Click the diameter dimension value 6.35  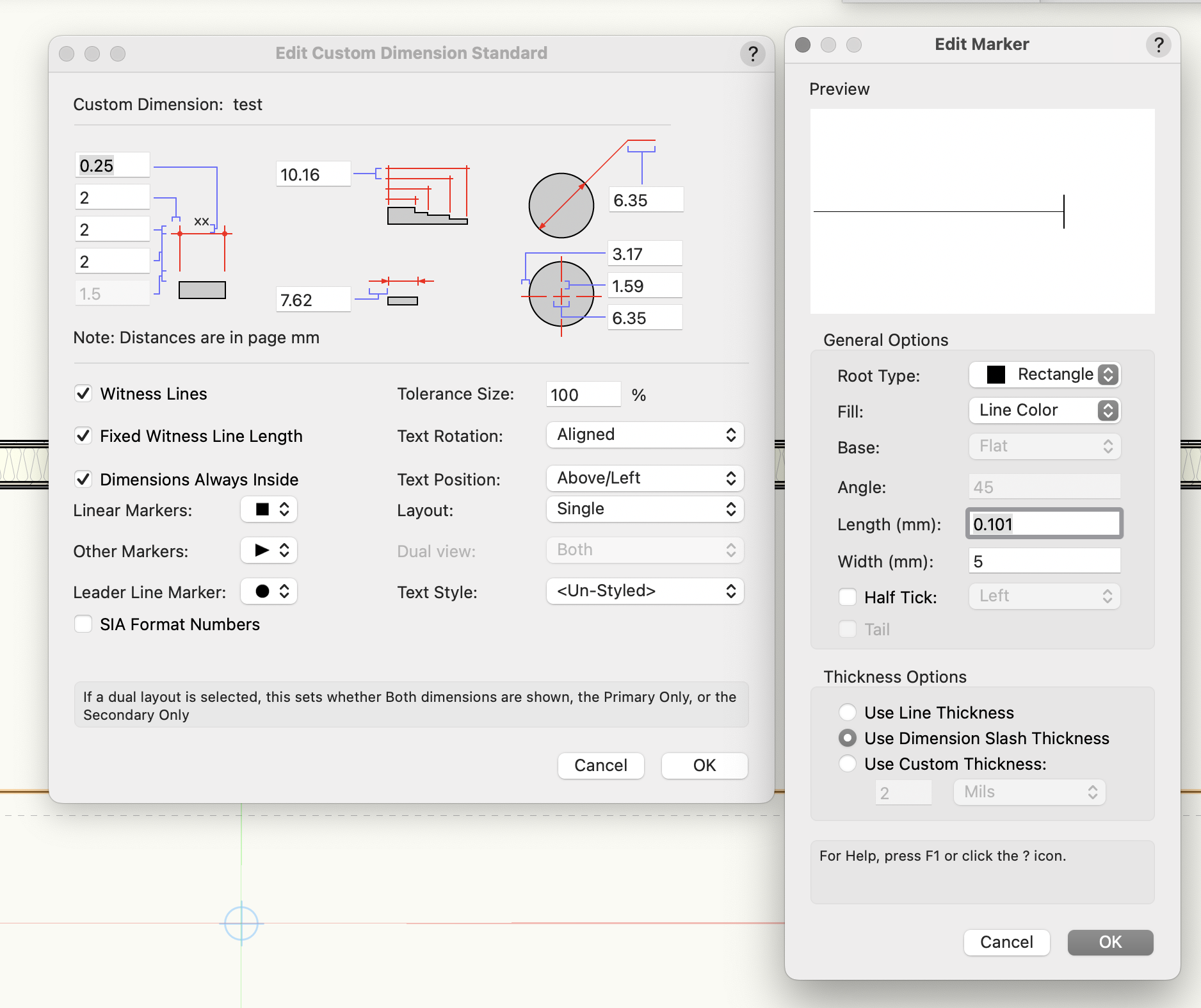[x=644, y=199]
